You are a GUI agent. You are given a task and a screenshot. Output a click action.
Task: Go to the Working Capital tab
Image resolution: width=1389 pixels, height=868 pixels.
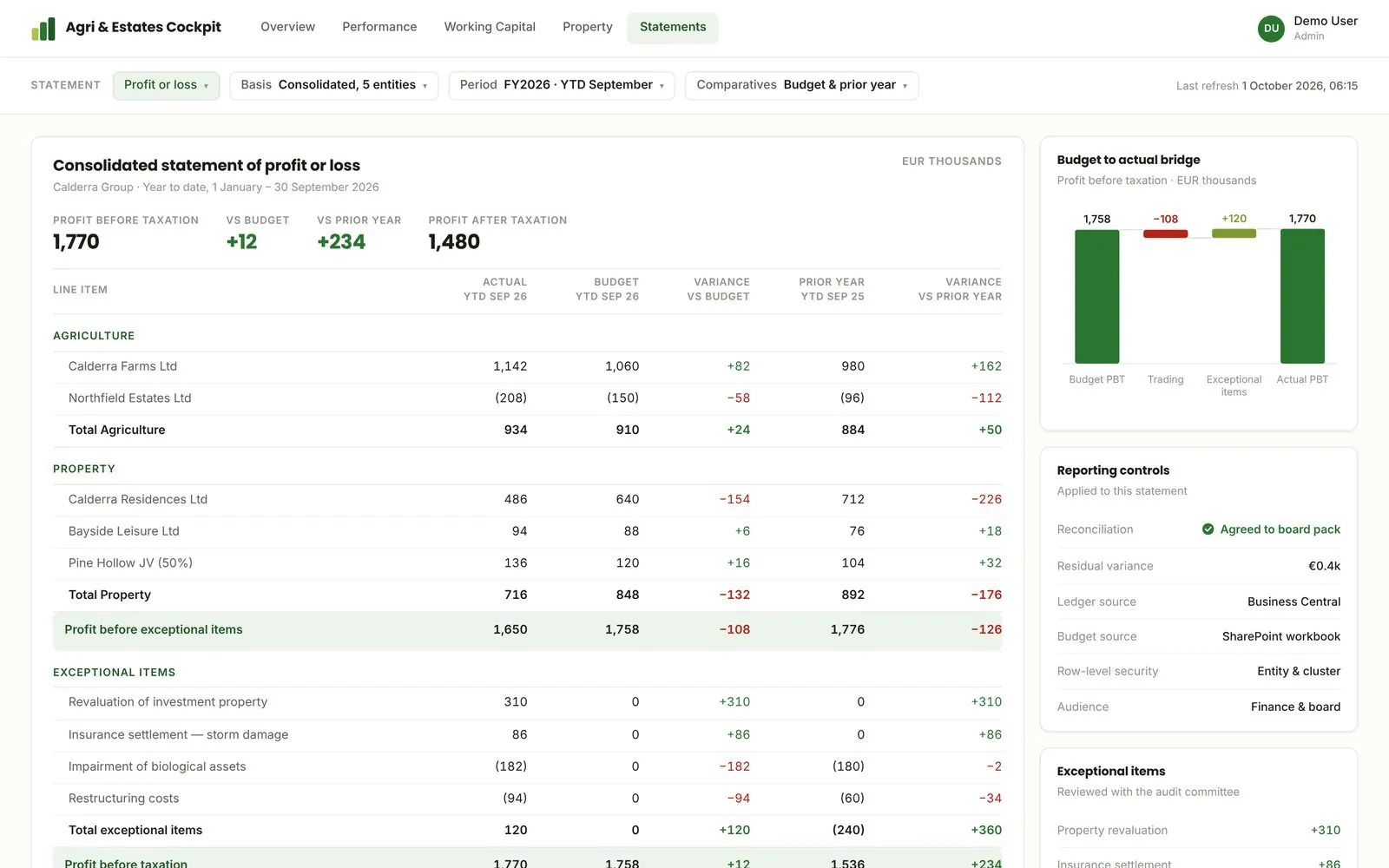[490, 27]
